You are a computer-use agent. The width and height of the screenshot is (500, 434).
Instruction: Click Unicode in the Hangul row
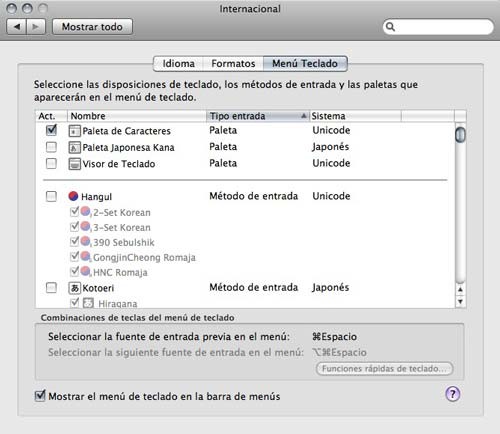point(331,196)
